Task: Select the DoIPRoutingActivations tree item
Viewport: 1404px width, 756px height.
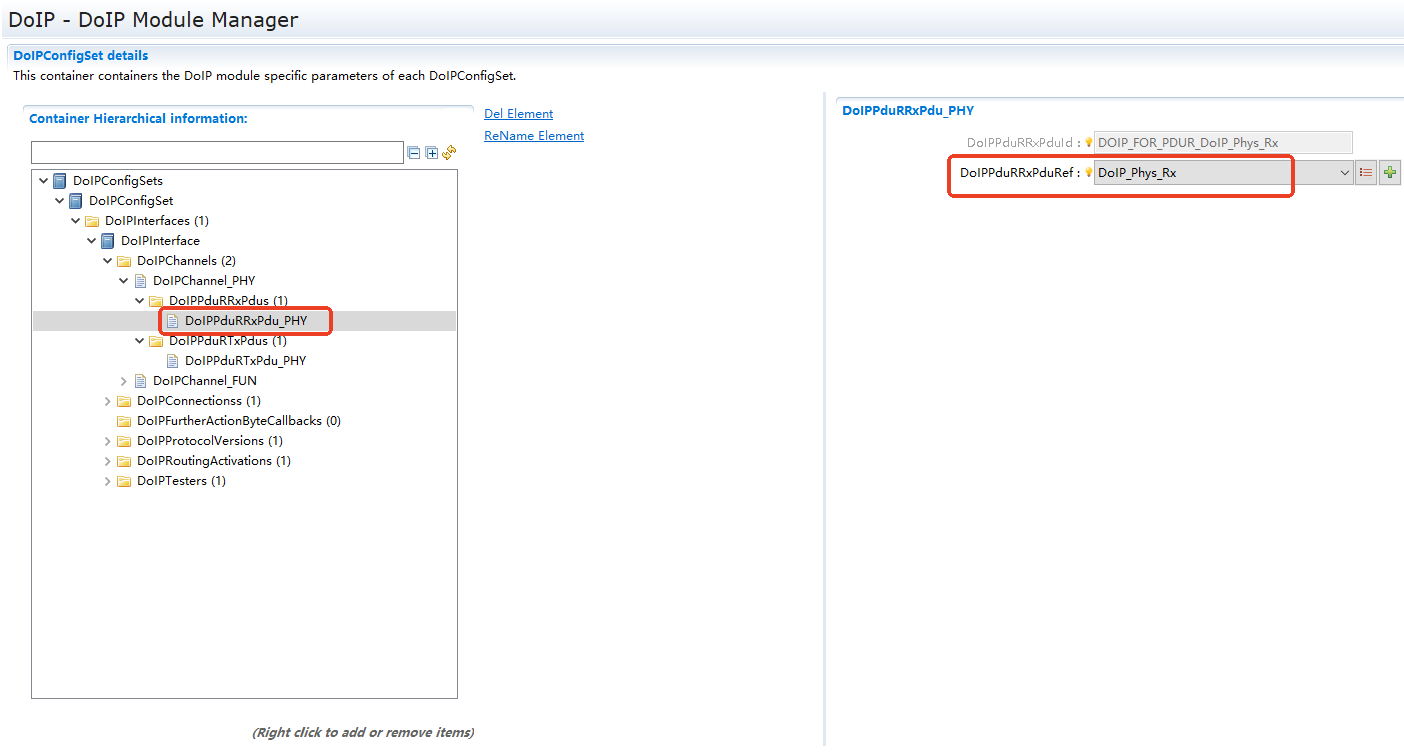Action: pos(213,461)
